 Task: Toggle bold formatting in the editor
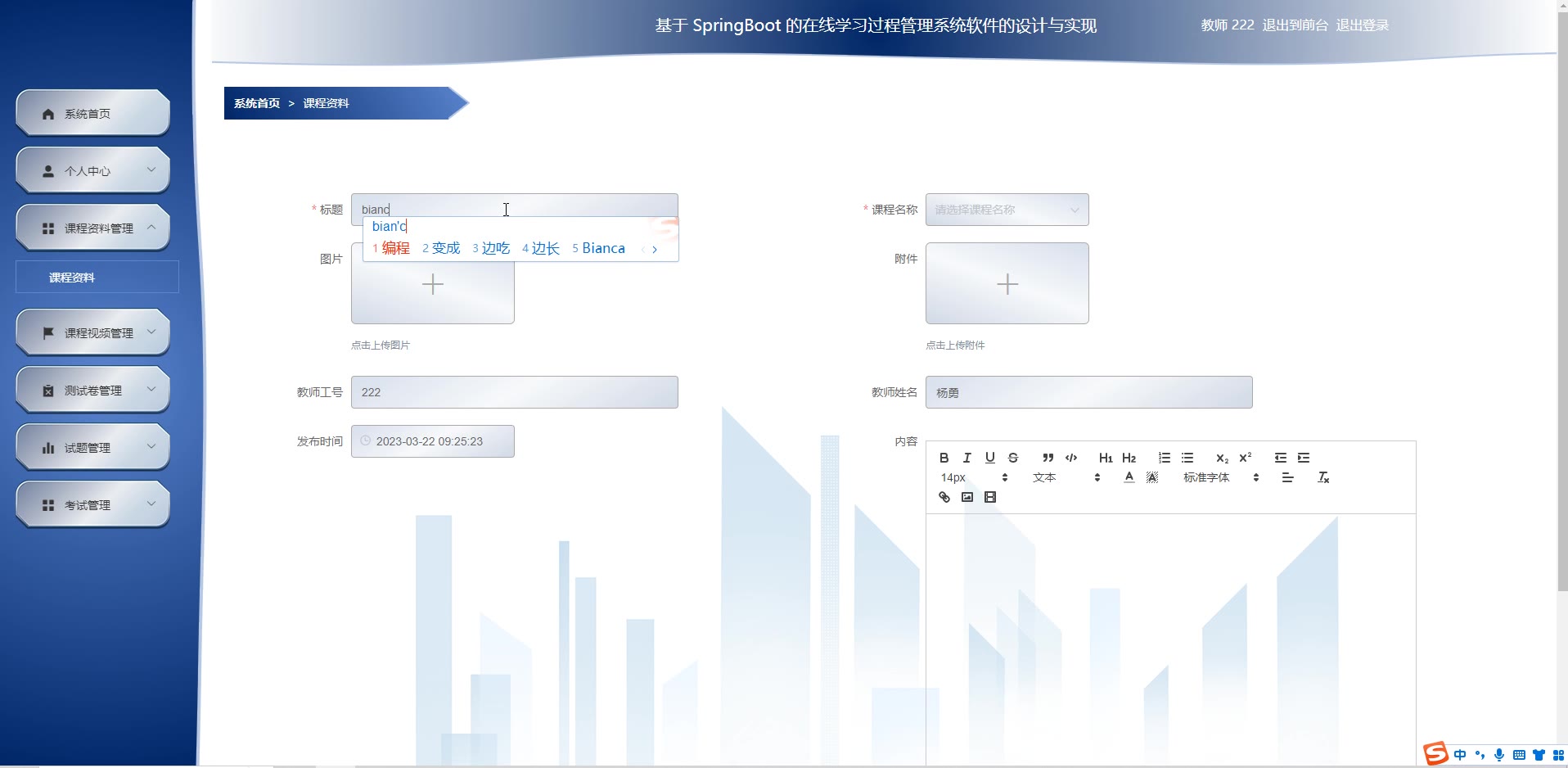click(x=944, y=458)
